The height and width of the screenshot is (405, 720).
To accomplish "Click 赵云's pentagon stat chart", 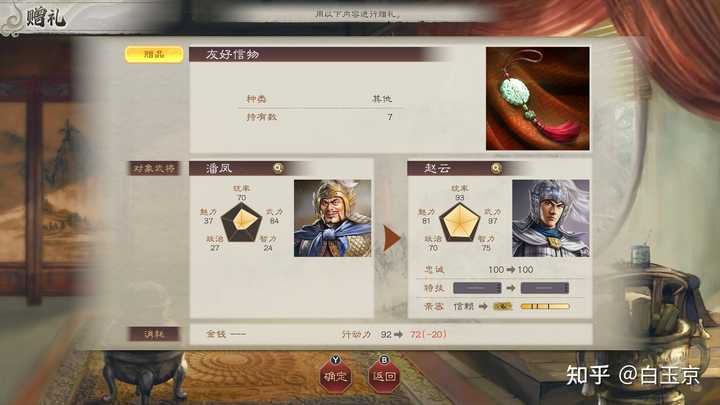I will click(460, 222).
